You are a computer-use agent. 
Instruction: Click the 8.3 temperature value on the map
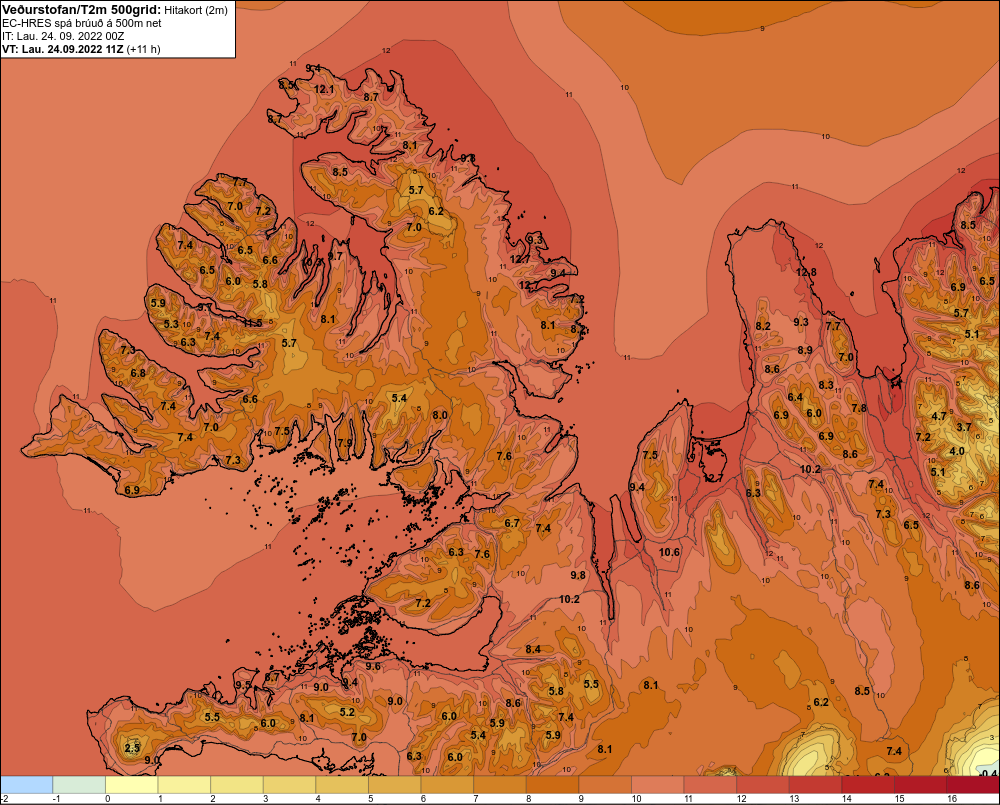pos(826,385)
